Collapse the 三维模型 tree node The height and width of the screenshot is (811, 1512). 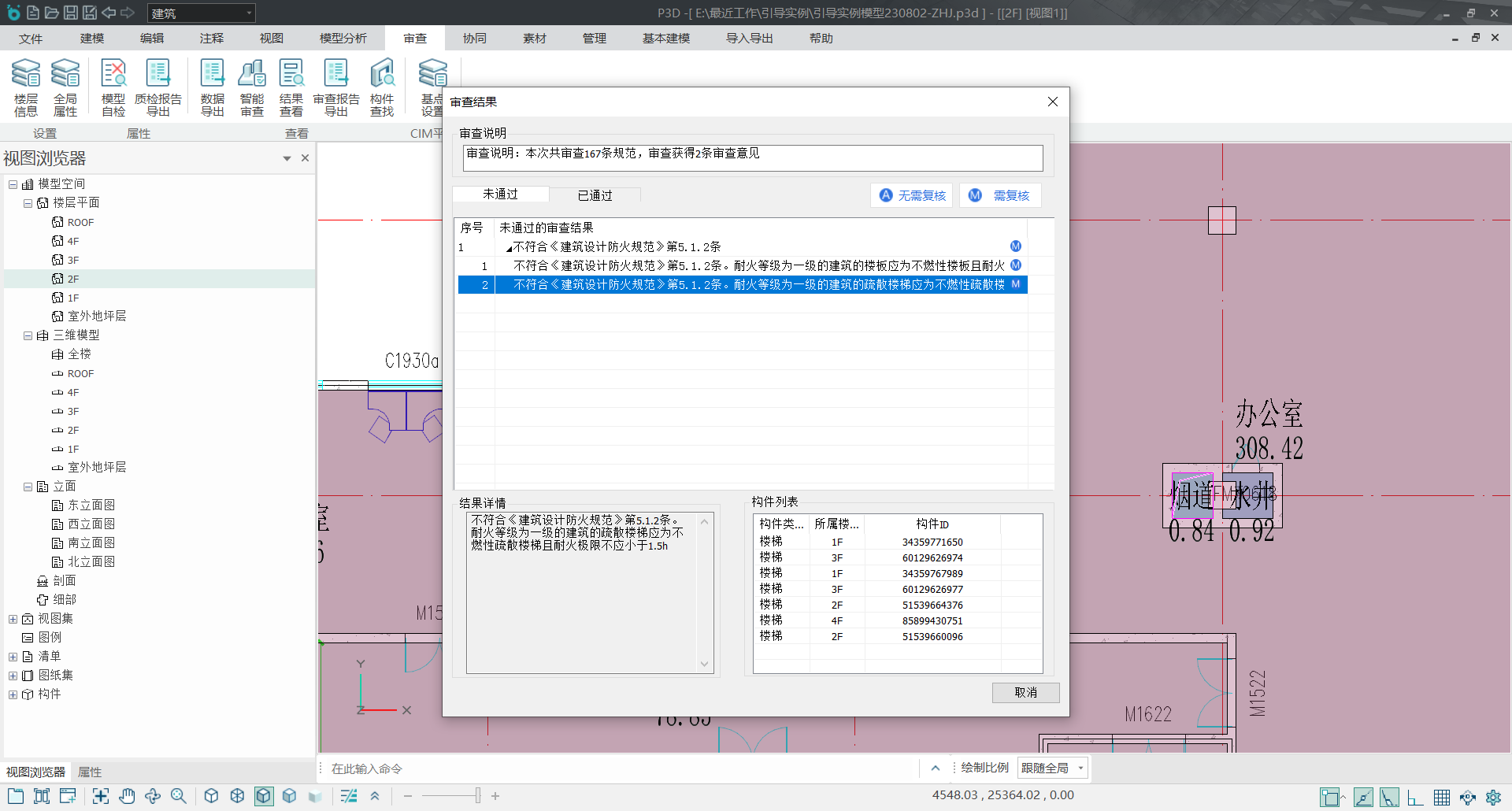click(28, 335)
